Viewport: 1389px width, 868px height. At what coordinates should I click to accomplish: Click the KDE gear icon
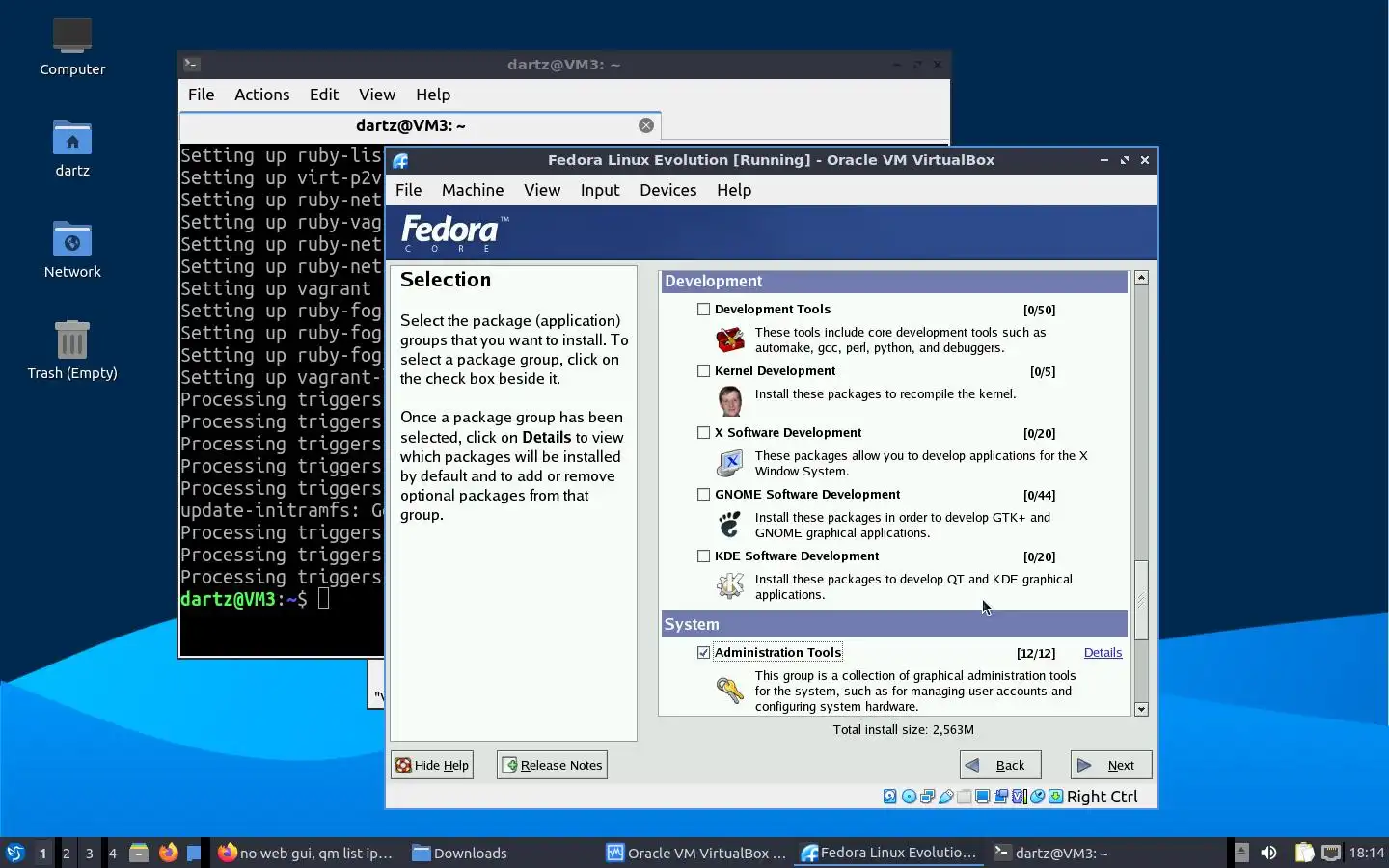click(730, 585)
